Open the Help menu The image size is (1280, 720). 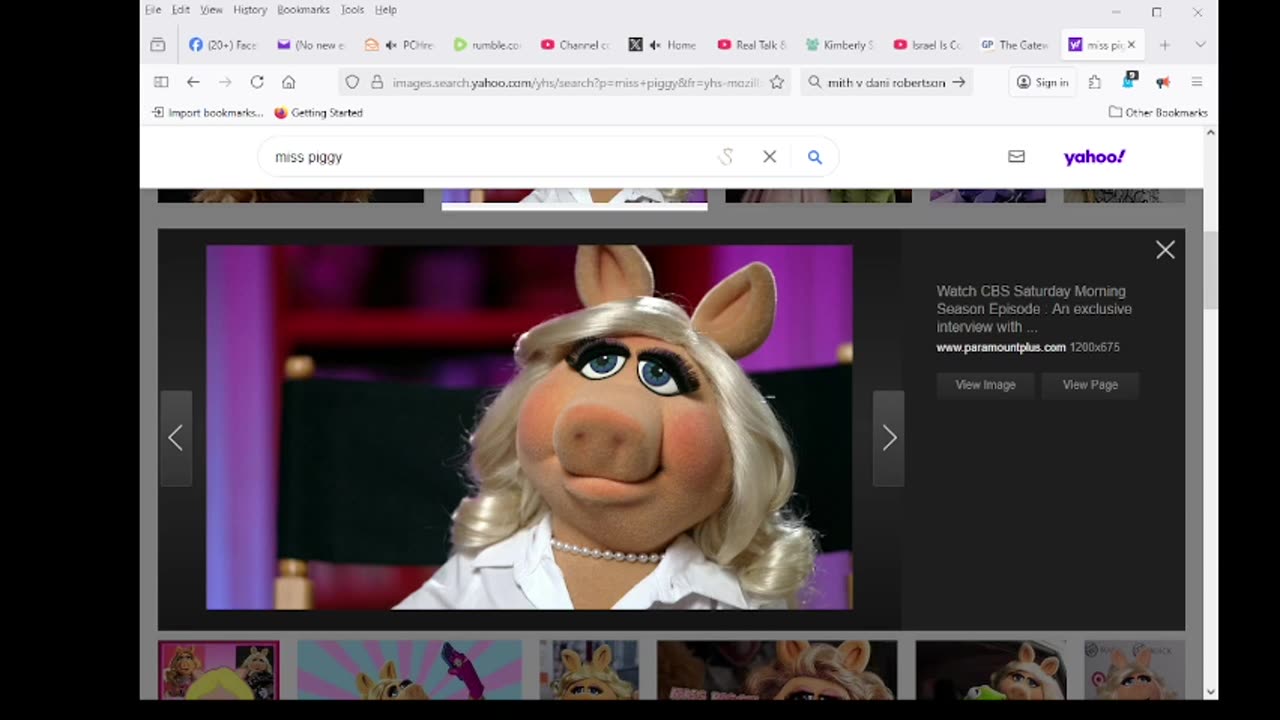tap(386, 10)
